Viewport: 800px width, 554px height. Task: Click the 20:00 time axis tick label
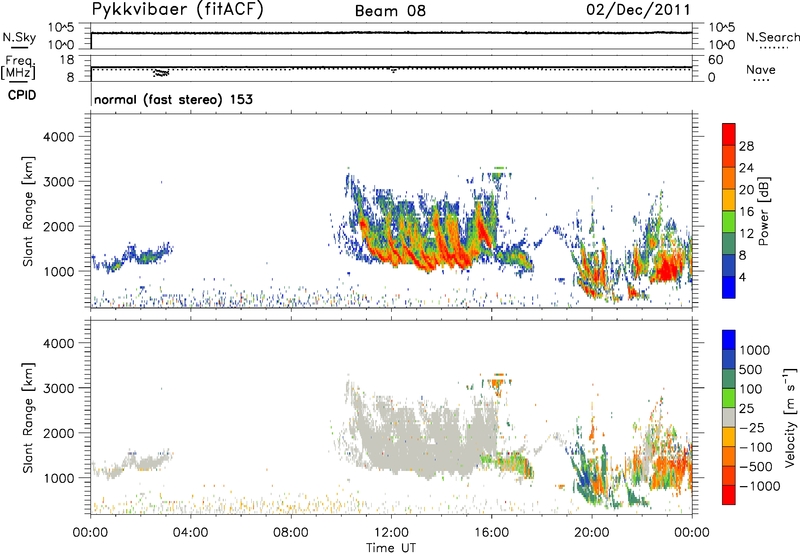click(x=592, y=532)
